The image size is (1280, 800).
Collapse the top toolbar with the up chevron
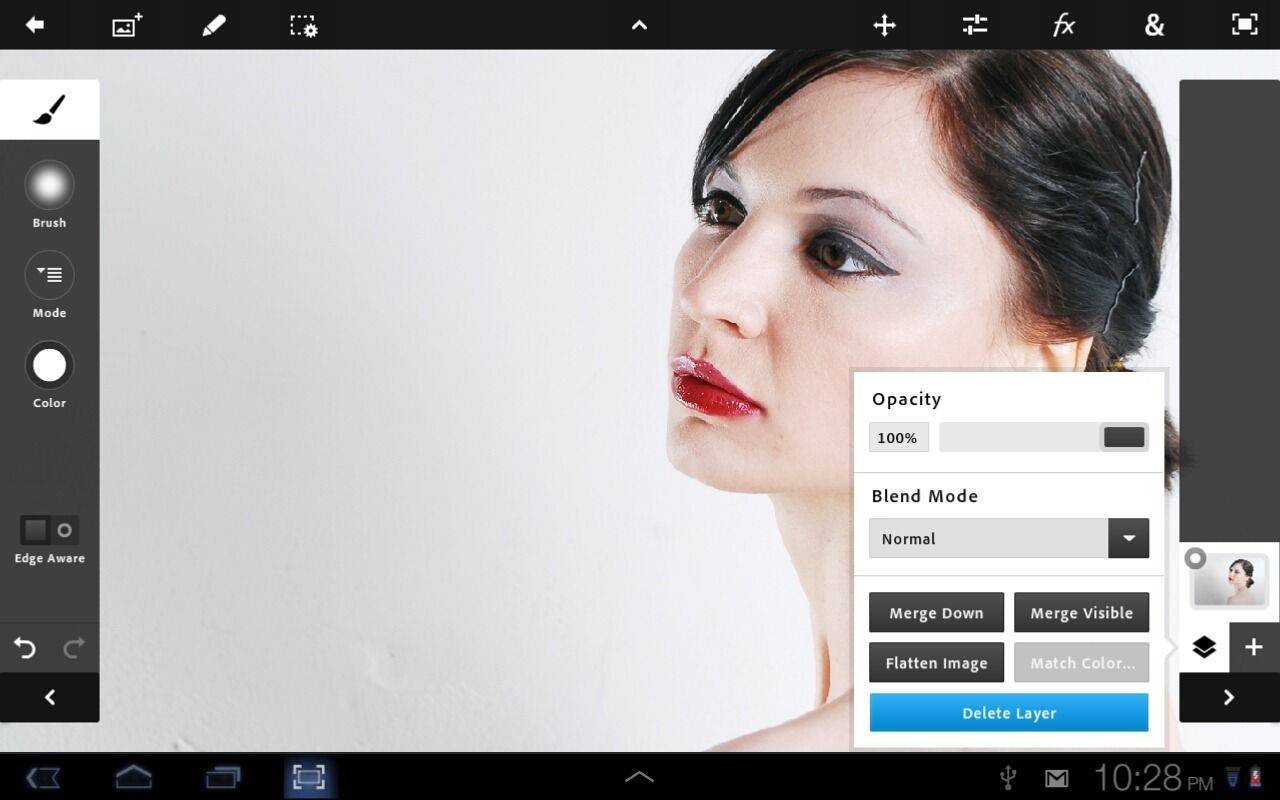click(x=639, y=25)
